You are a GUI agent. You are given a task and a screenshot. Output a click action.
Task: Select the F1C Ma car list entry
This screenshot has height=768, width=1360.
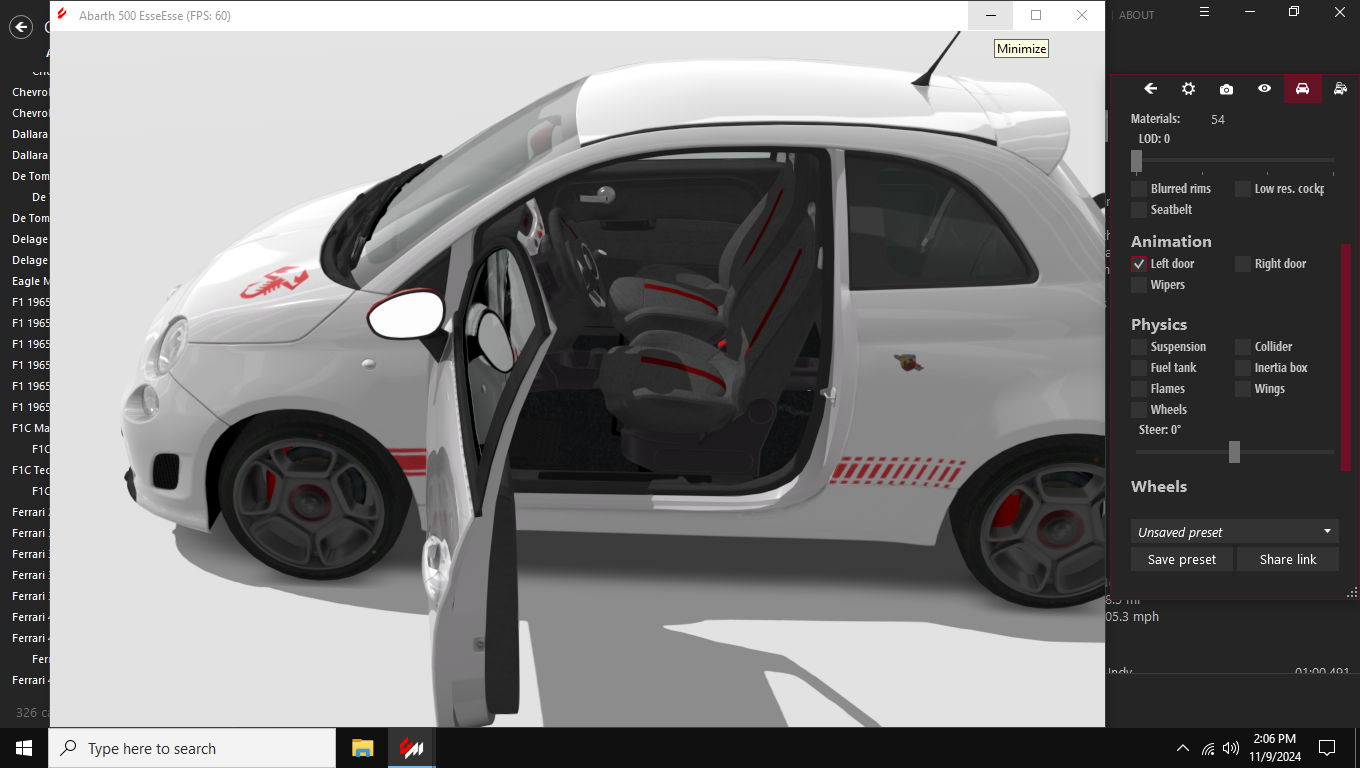tap(30, 428)
